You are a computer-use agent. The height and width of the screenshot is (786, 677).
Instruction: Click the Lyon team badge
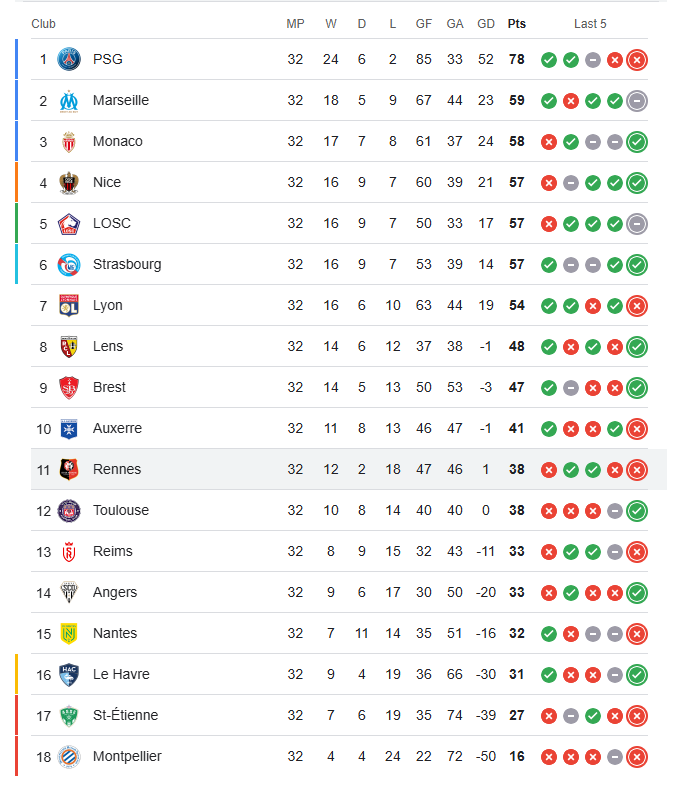[x=69, y=305]
